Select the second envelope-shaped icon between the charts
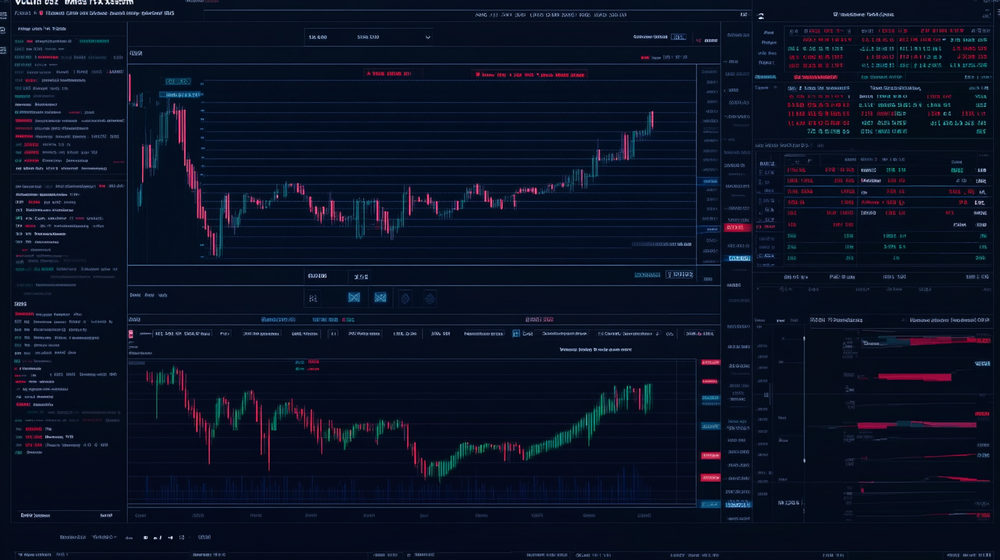This screenshot has height=560, width=1000. coord(380,298)
